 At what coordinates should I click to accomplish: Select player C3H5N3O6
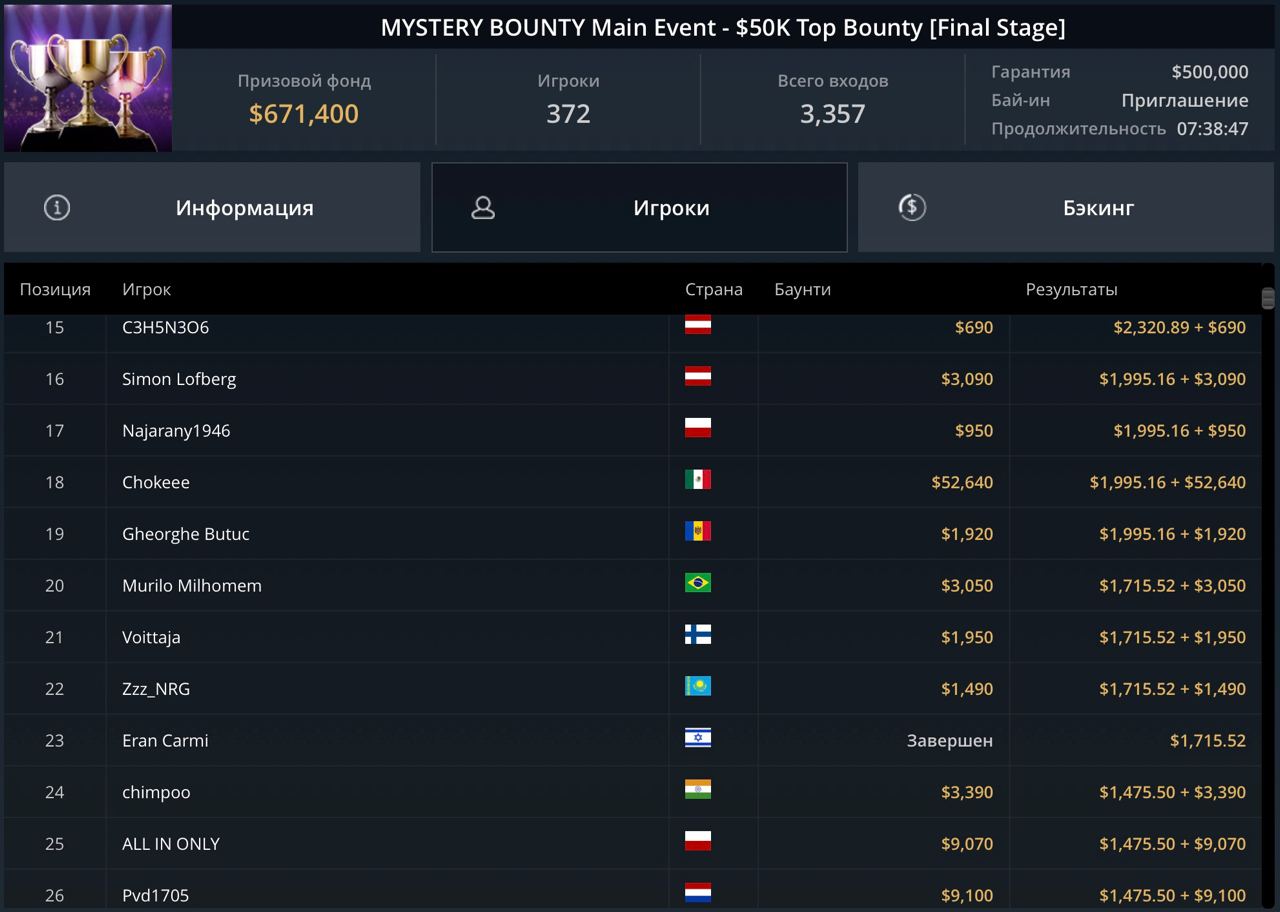pos(165,327)
